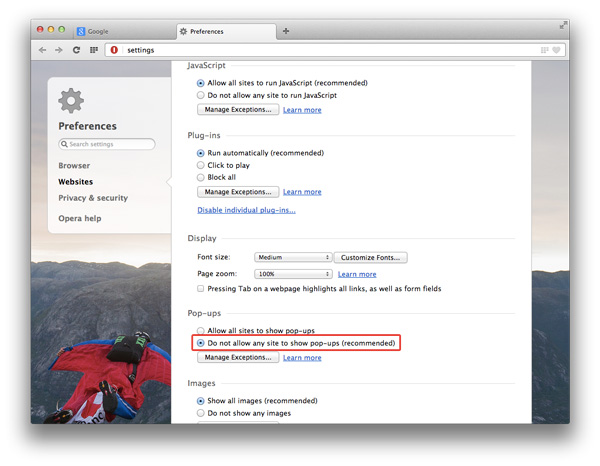Open Disable individual plug-ins link
600x466 pixels.
click(246, 210)
